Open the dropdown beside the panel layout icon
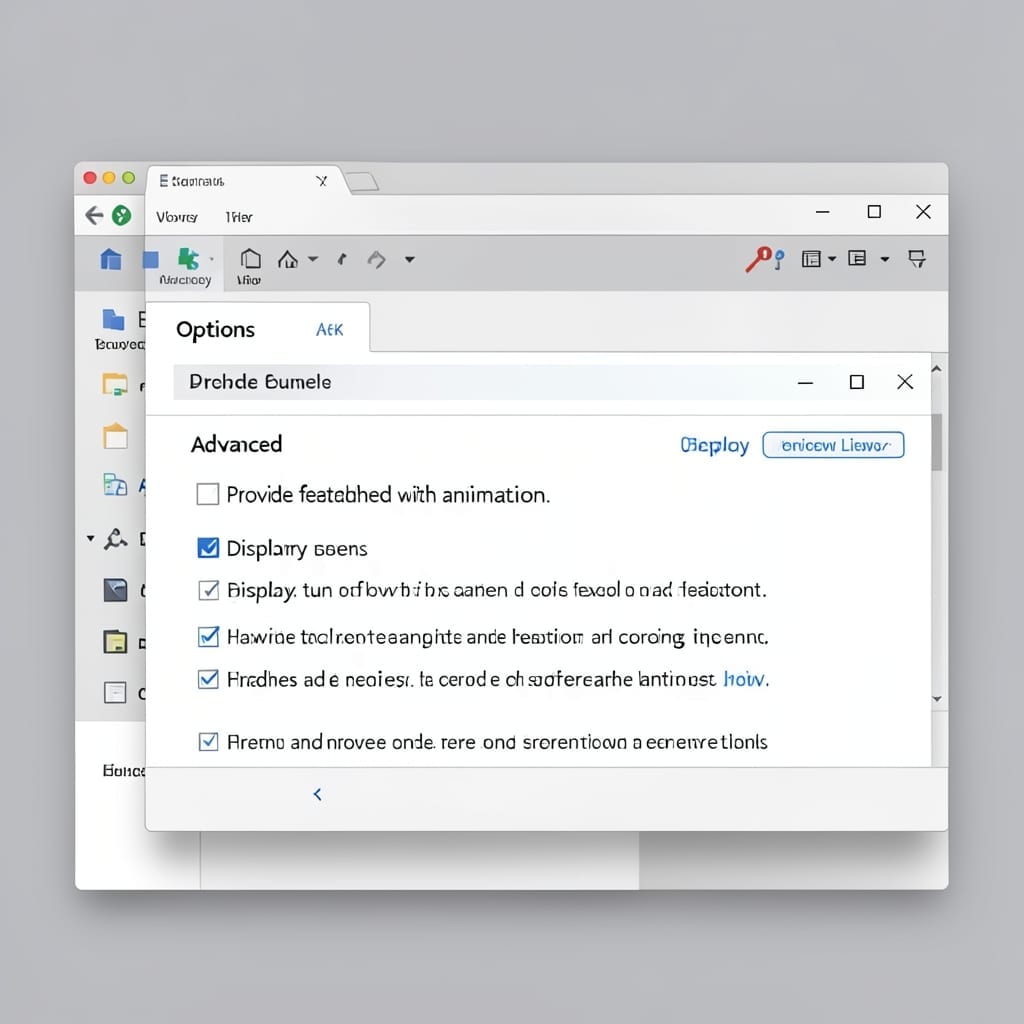1024x1024 pixels. [832, 259]
